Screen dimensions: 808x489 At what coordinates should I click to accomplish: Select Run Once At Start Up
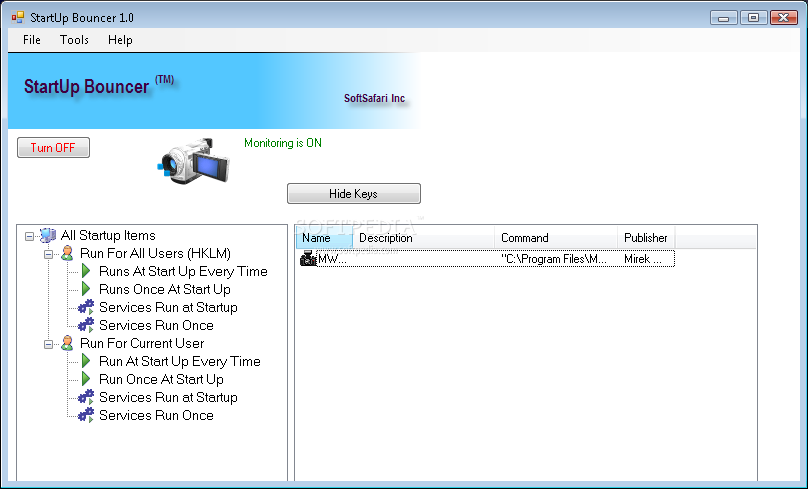161,380
